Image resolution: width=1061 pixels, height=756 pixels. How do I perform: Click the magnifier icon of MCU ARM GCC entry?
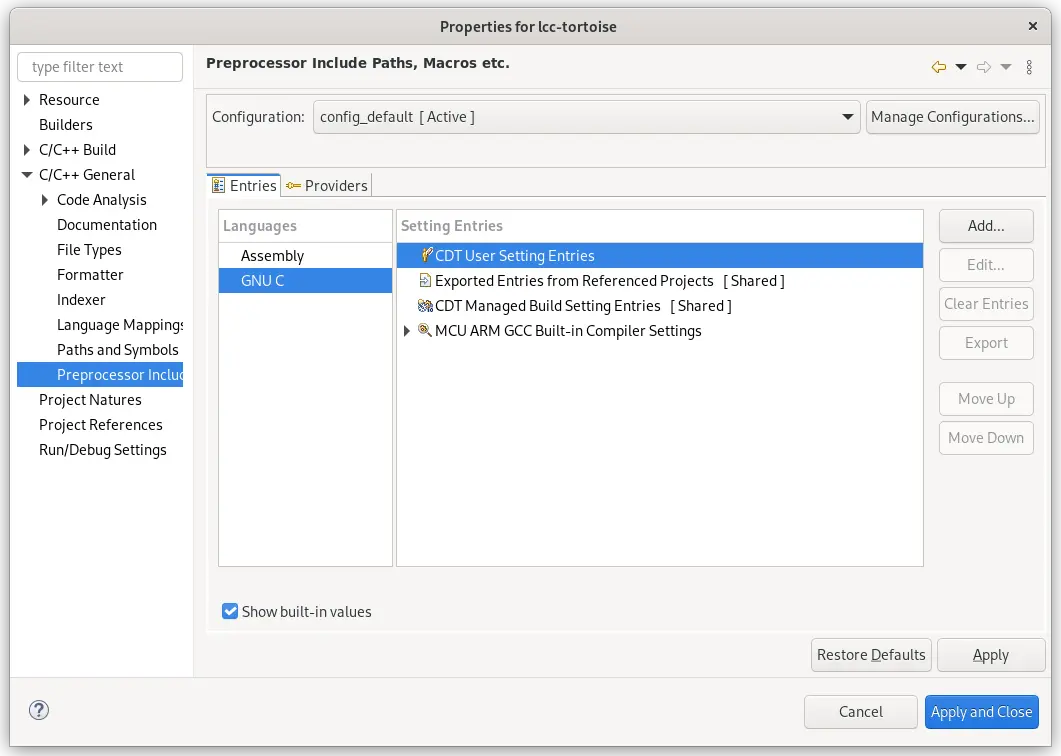pyautogui.click(x=425, y=331)
